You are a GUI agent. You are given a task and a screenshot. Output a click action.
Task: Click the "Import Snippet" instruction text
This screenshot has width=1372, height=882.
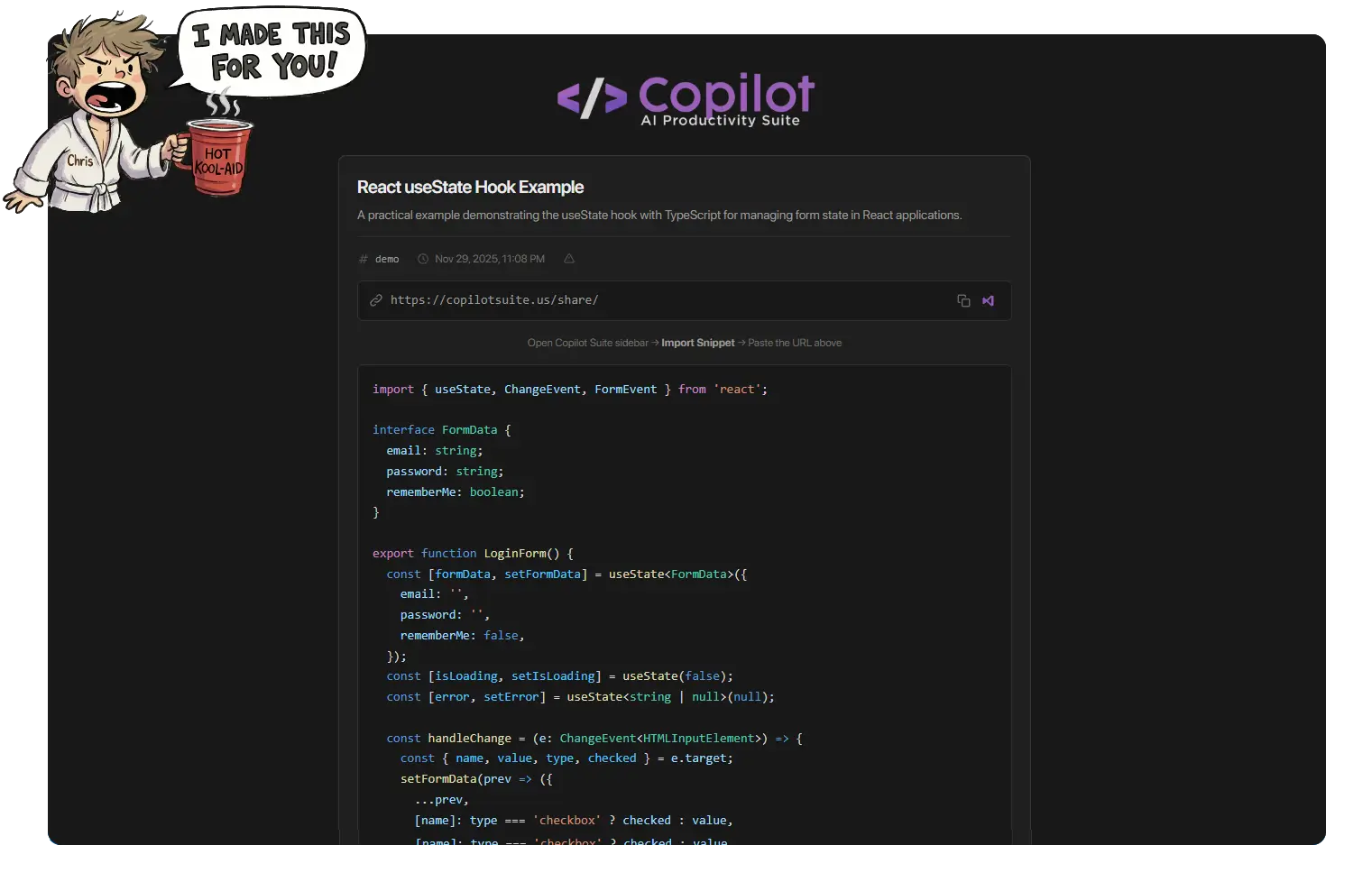click(x=698, y=343)
